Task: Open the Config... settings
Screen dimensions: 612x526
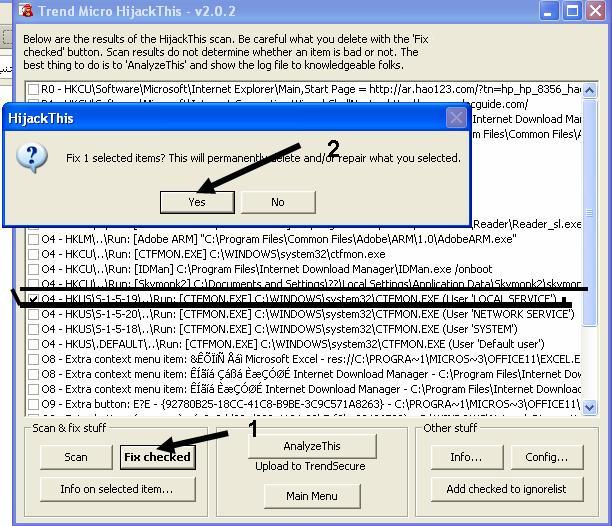Action: pyautogui.click(x=546, y=457)
